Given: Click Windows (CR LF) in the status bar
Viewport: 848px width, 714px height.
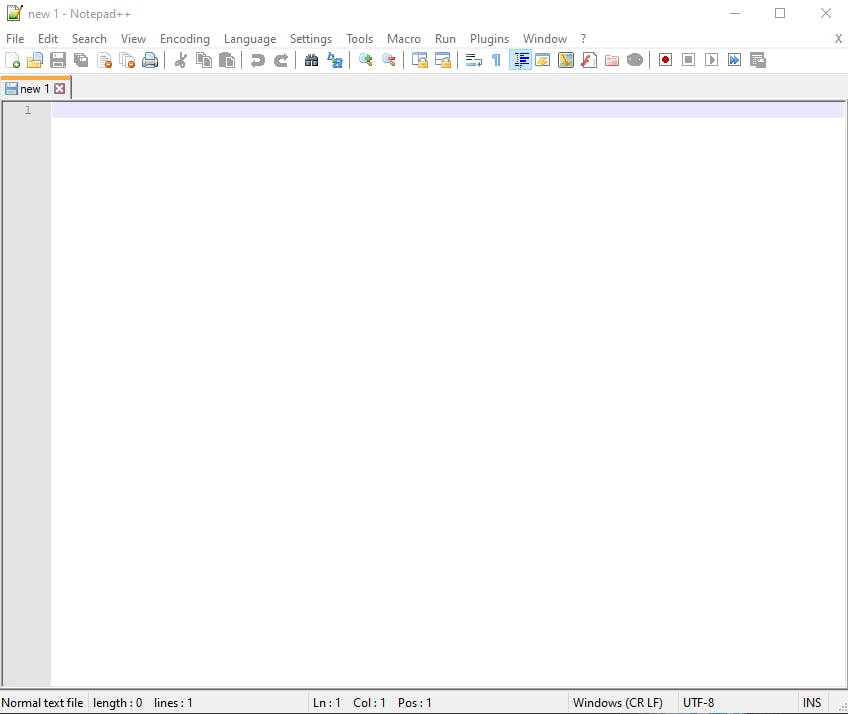Looking at the screenshot, I should (618, 703).
